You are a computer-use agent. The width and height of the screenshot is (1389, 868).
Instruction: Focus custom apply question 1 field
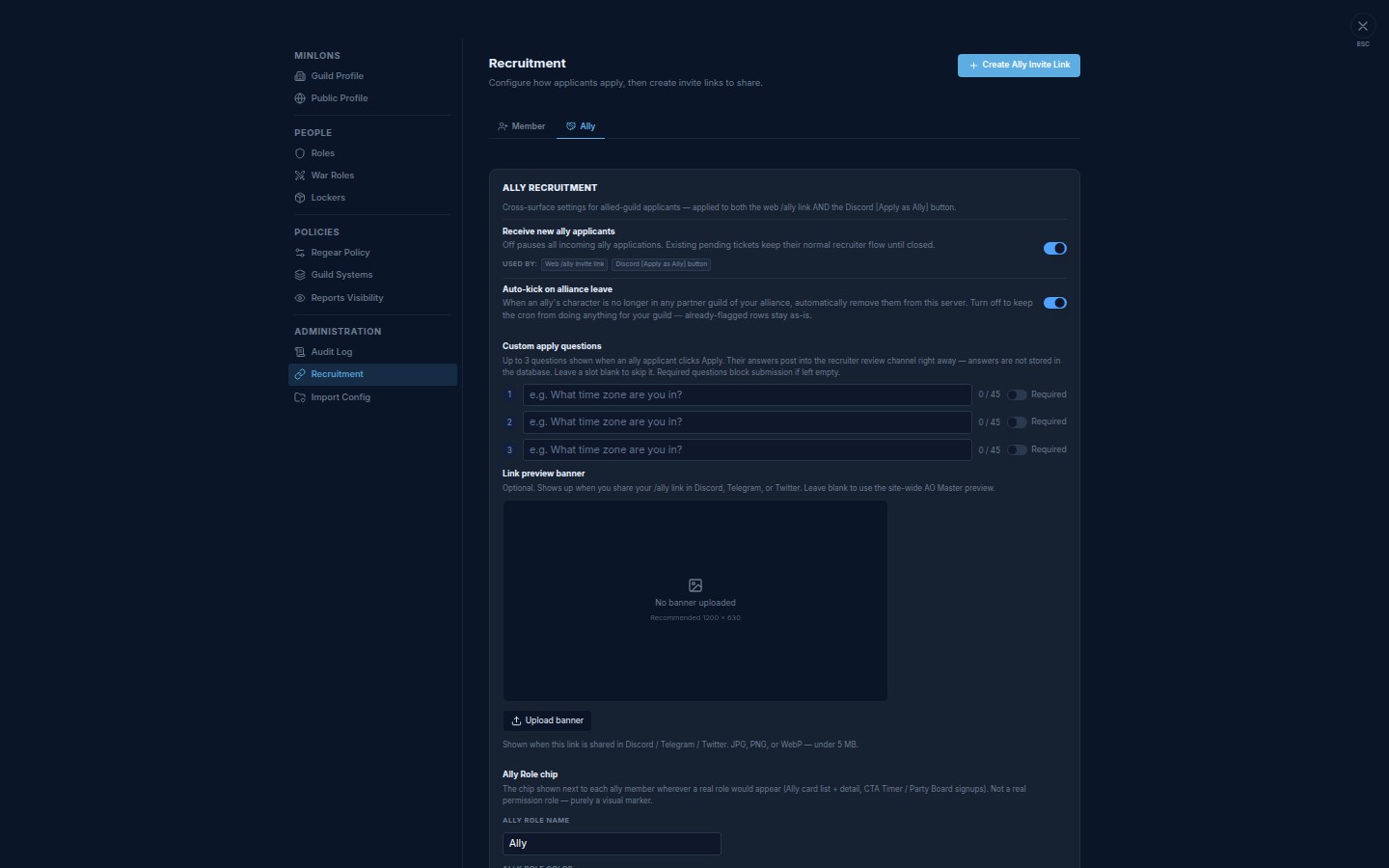click(747, 394)
